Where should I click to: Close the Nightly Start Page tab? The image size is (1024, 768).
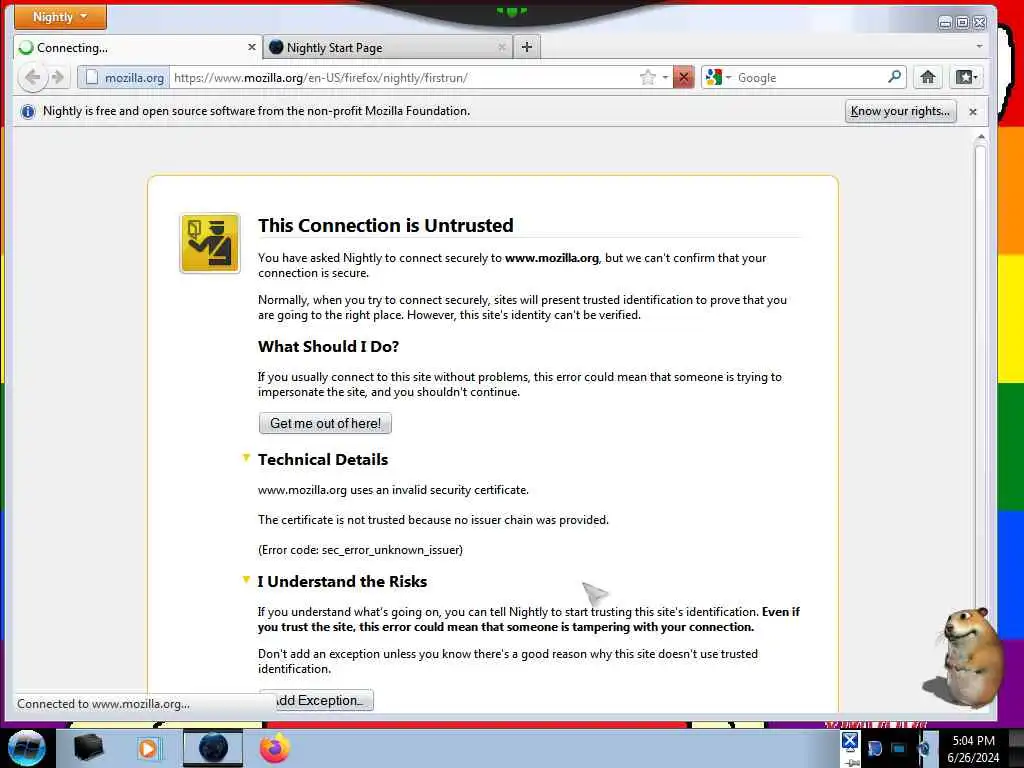pyautogui.click(x=502, y=47)
